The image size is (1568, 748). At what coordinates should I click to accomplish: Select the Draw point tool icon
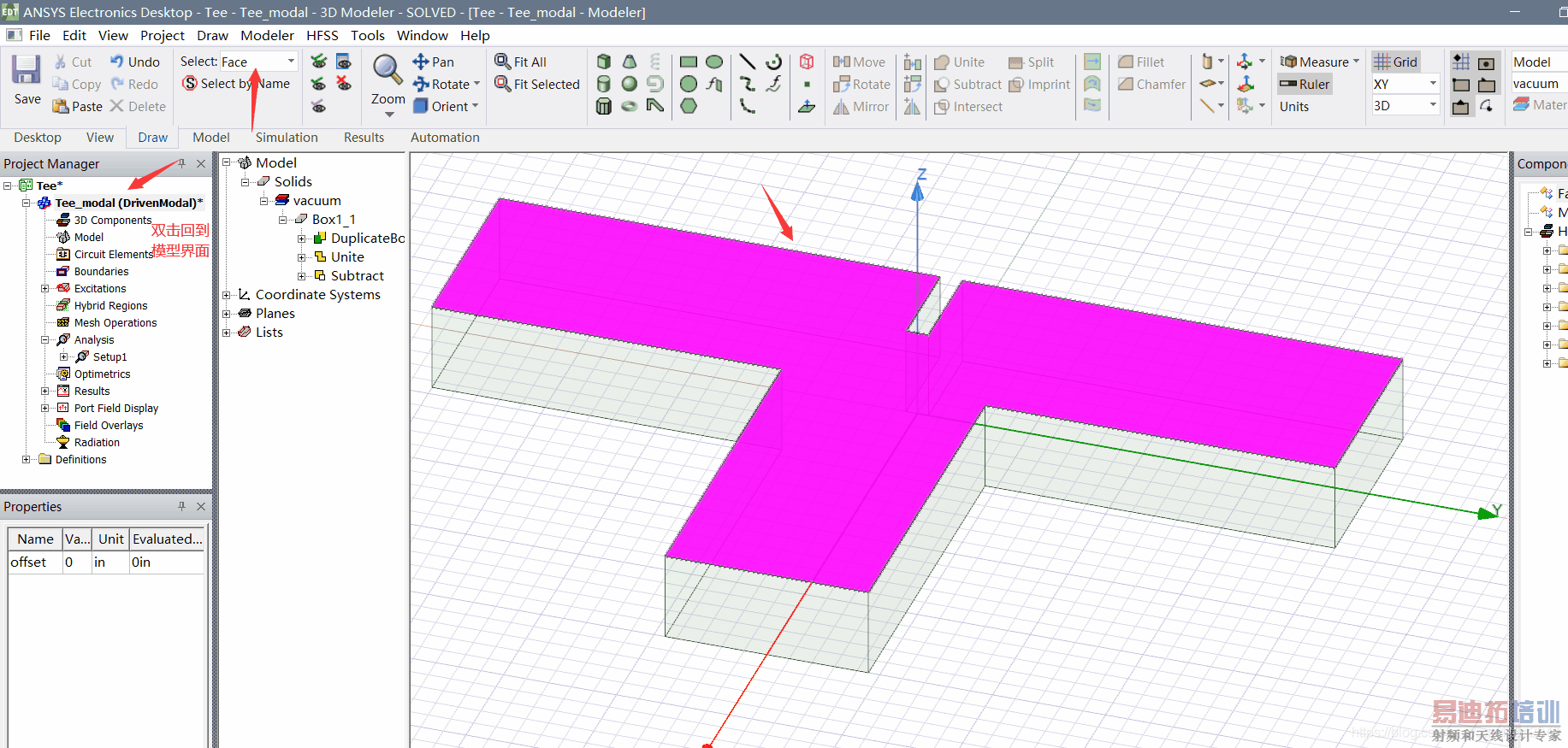(x=807, y=84)
